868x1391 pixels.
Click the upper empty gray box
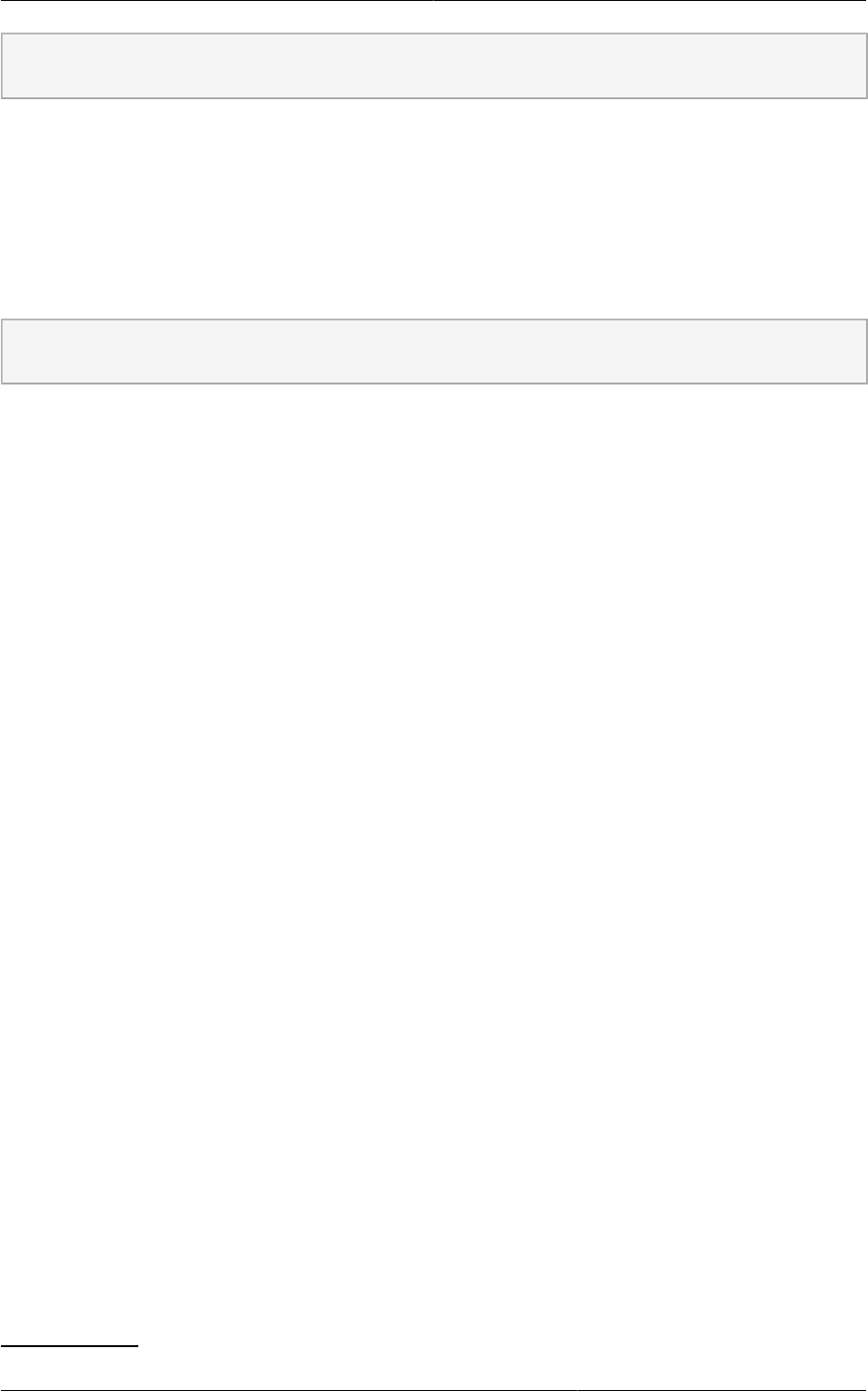[x=434, y=66]
